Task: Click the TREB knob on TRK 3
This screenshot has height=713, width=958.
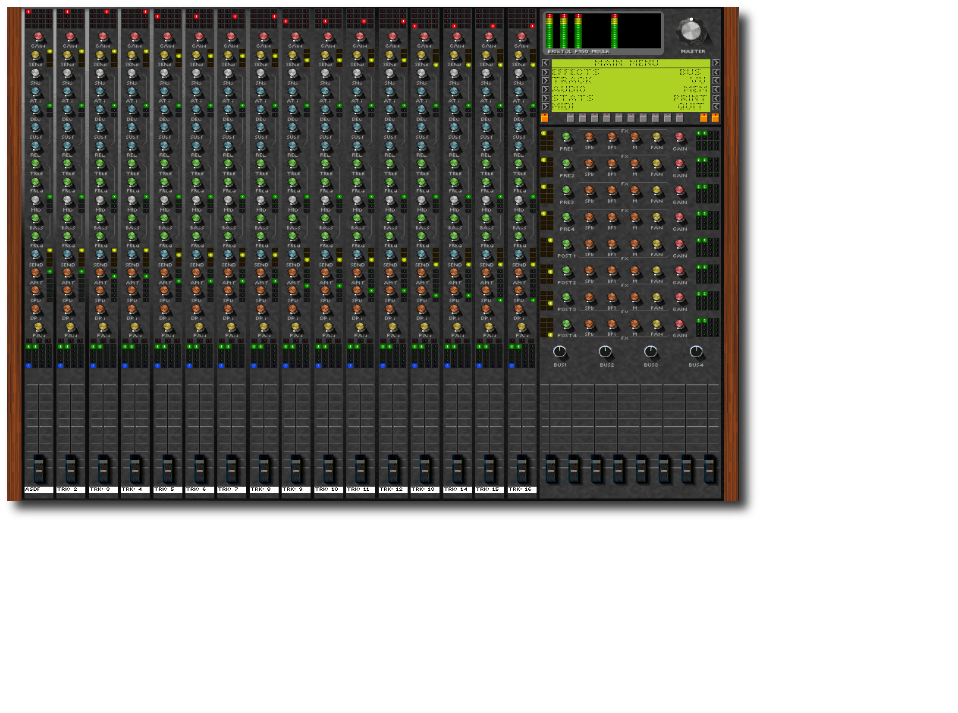Action: (x=100, y=164)
